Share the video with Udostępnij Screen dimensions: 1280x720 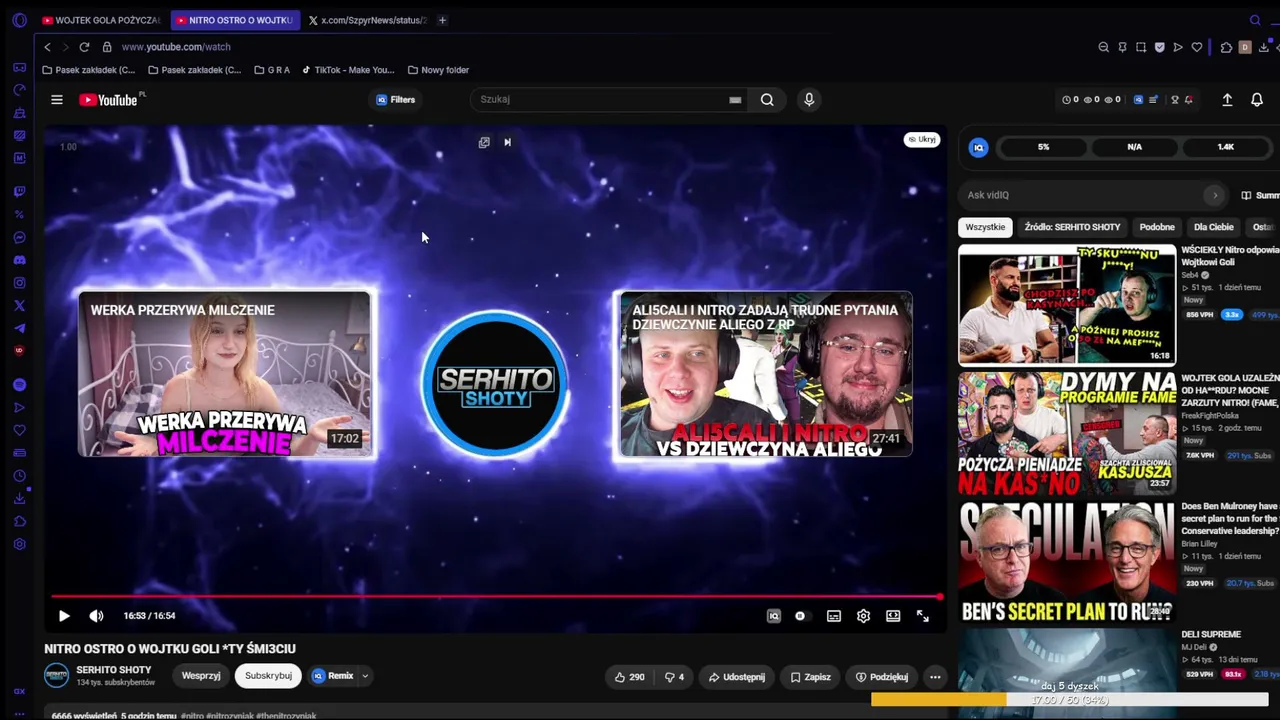[x=736, y=677]
